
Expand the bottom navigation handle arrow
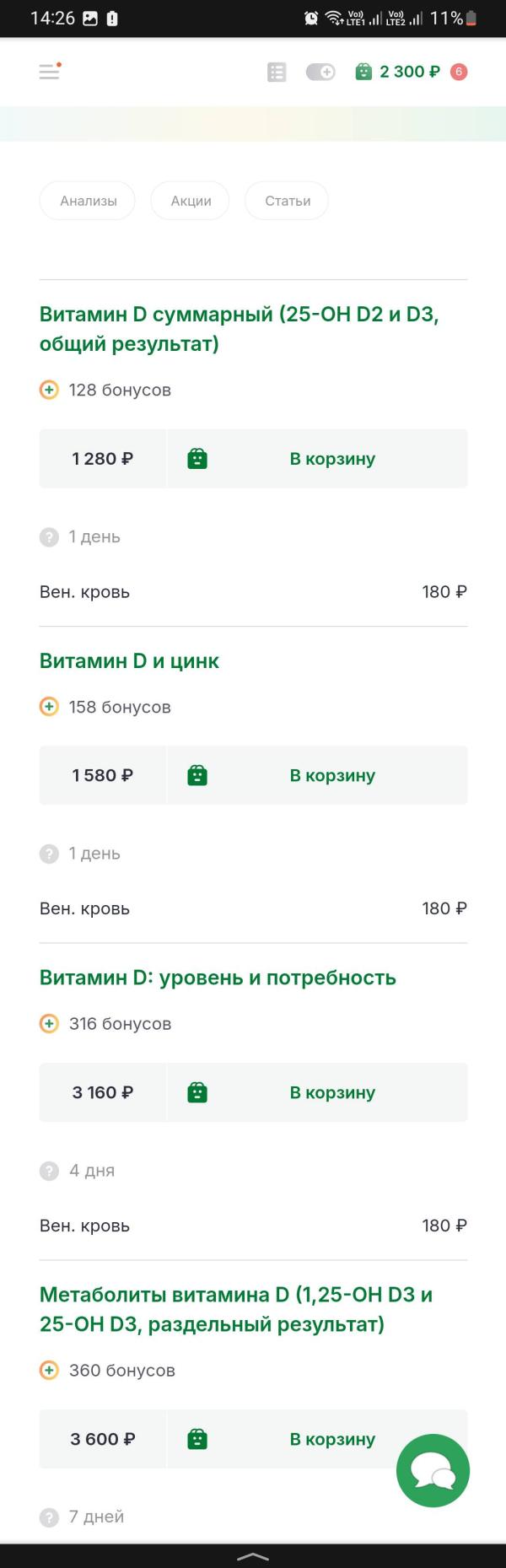(253, 1556)
